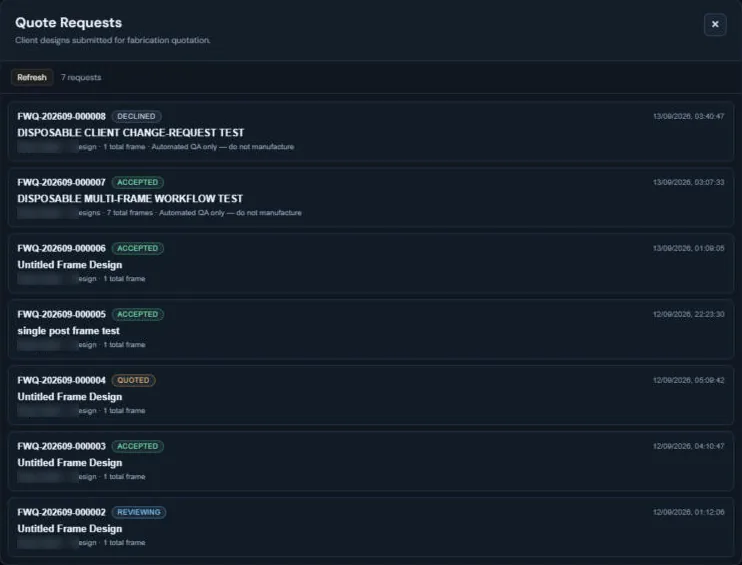
Task: Click ACCEPTED badge on FWQ-202609-000007
Action: (137, 182)
